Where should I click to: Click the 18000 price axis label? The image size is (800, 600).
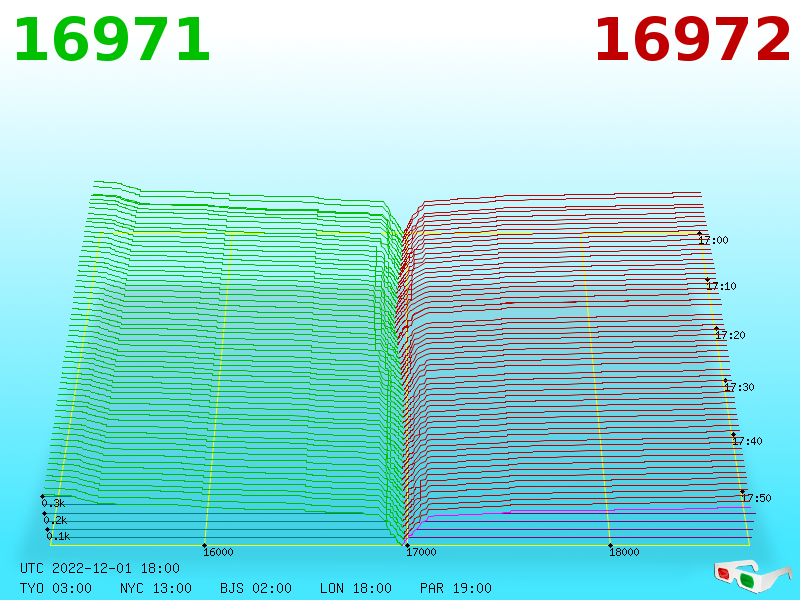tap(624, 552)
